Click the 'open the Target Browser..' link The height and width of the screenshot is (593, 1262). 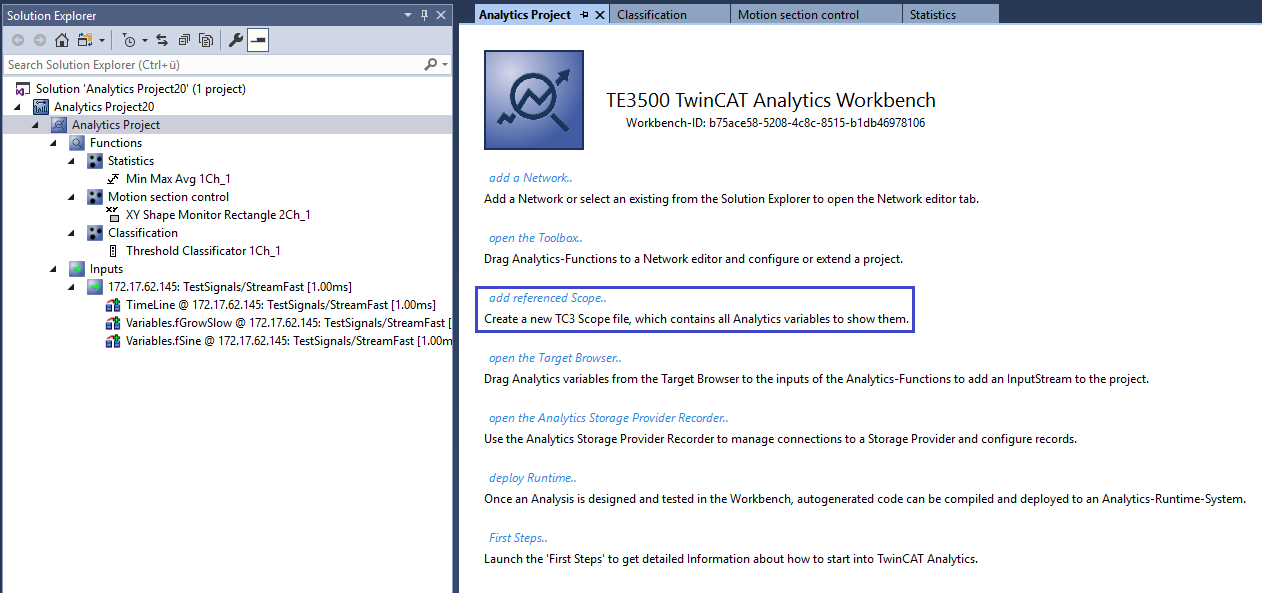click(555, 358)
